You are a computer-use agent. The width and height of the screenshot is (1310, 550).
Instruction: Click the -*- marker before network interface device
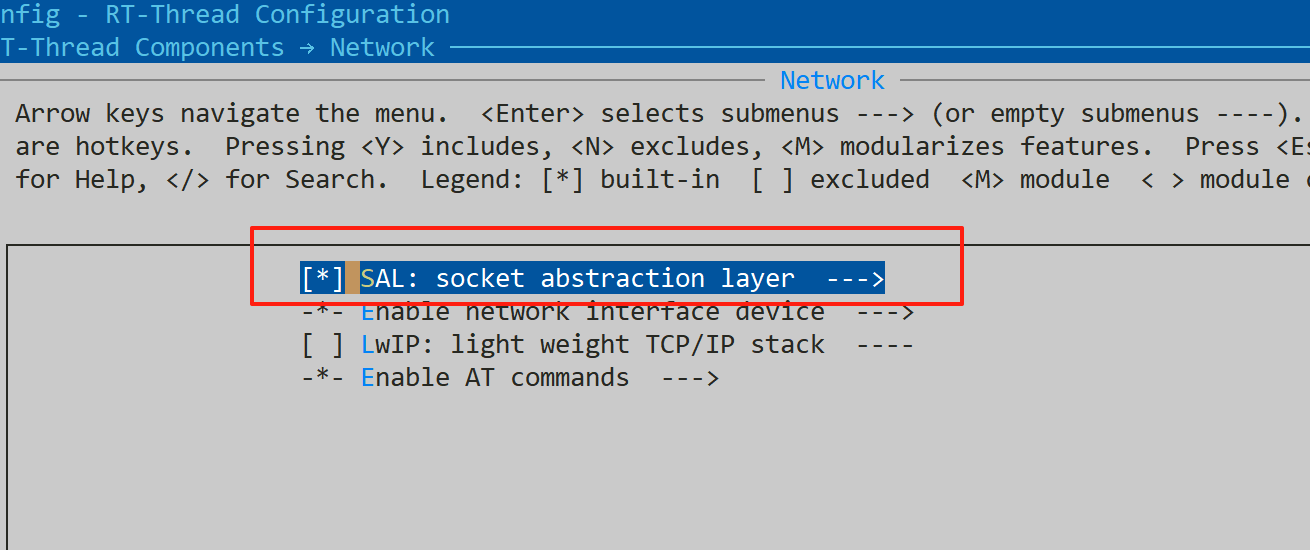click(x=322, y=312)
